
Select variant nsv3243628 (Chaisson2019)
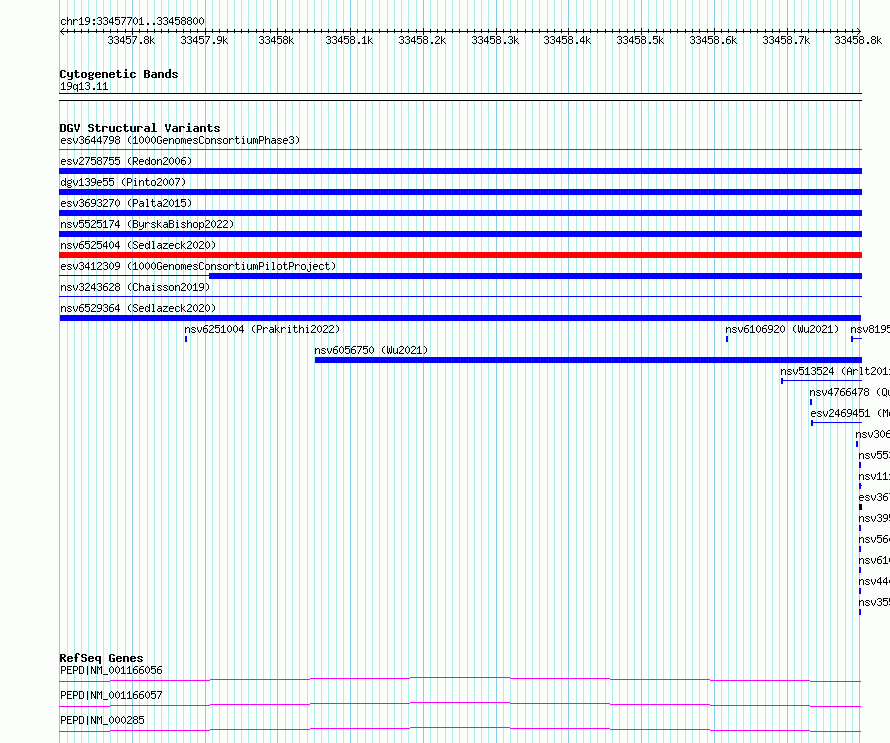[135, 287]
